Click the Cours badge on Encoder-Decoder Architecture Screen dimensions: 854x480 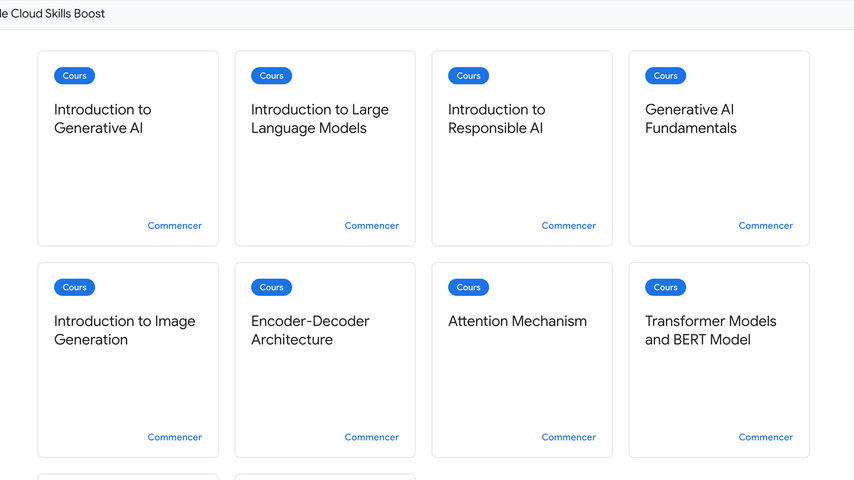pos(271,287)
